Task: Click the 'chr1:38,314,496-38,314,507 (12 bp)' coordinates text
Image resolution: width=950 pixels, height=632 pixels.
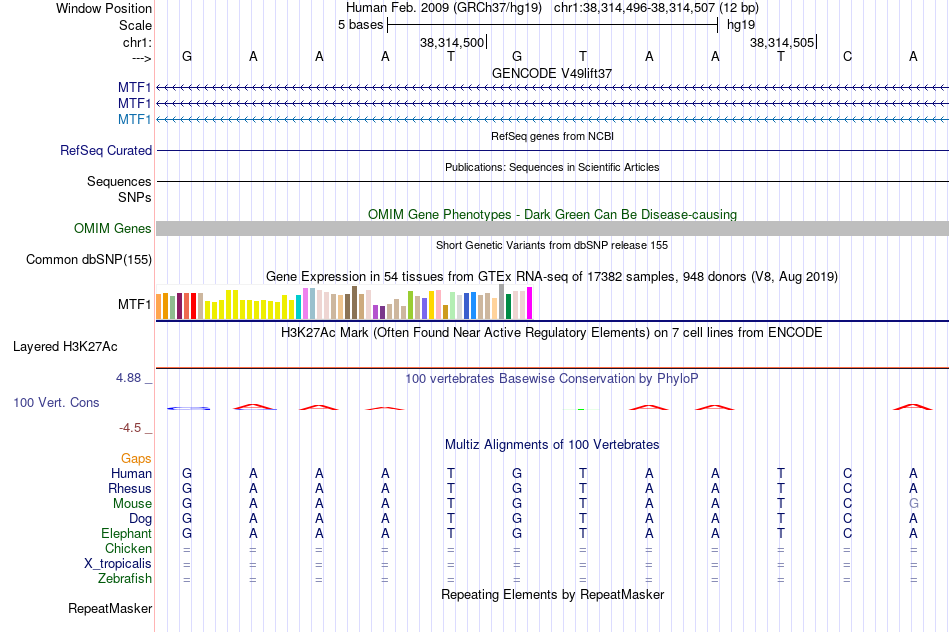Action: (x=656, y=8)
